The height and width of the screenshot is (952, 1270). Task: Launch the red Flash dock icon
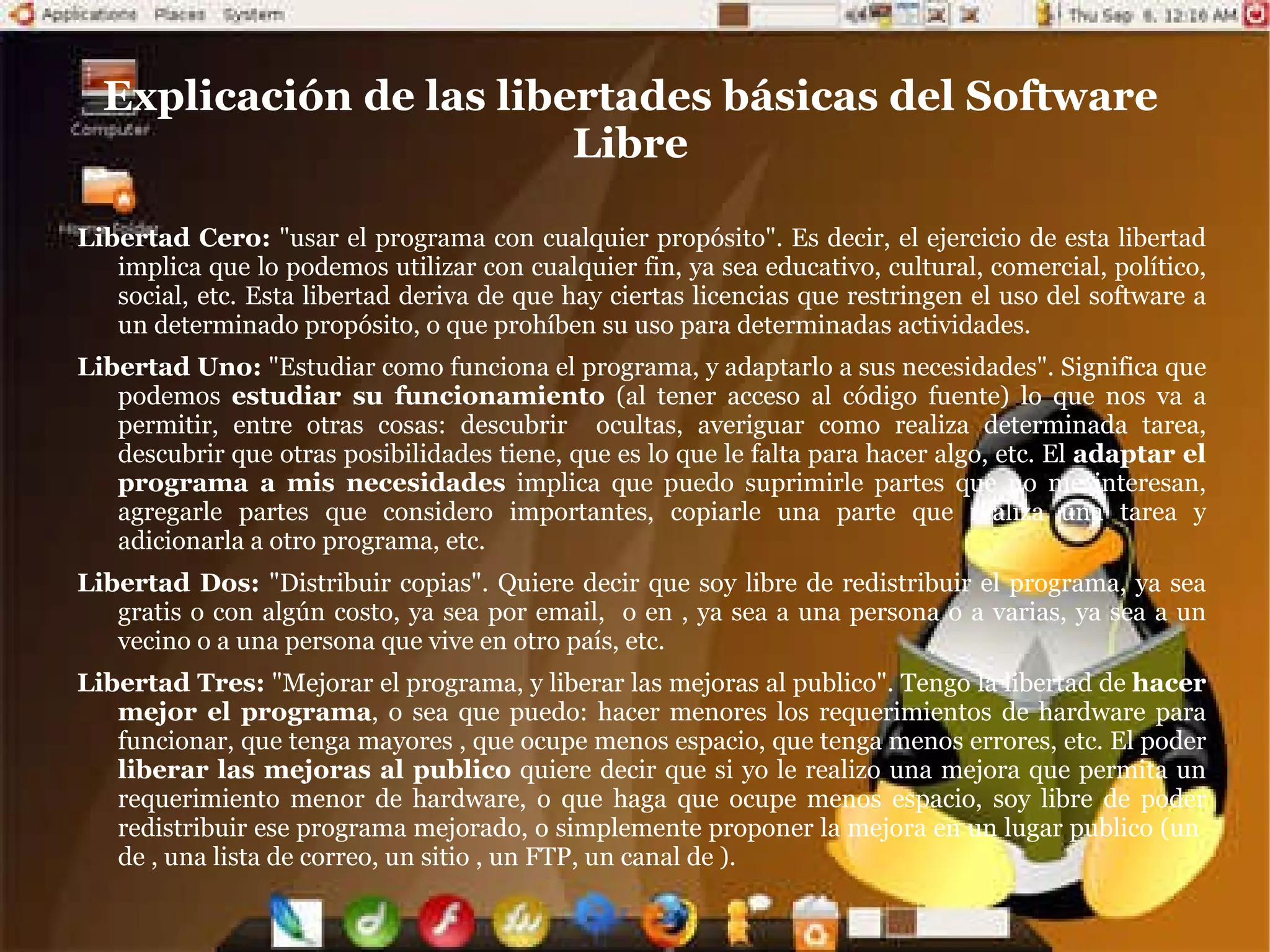[446, 921]
